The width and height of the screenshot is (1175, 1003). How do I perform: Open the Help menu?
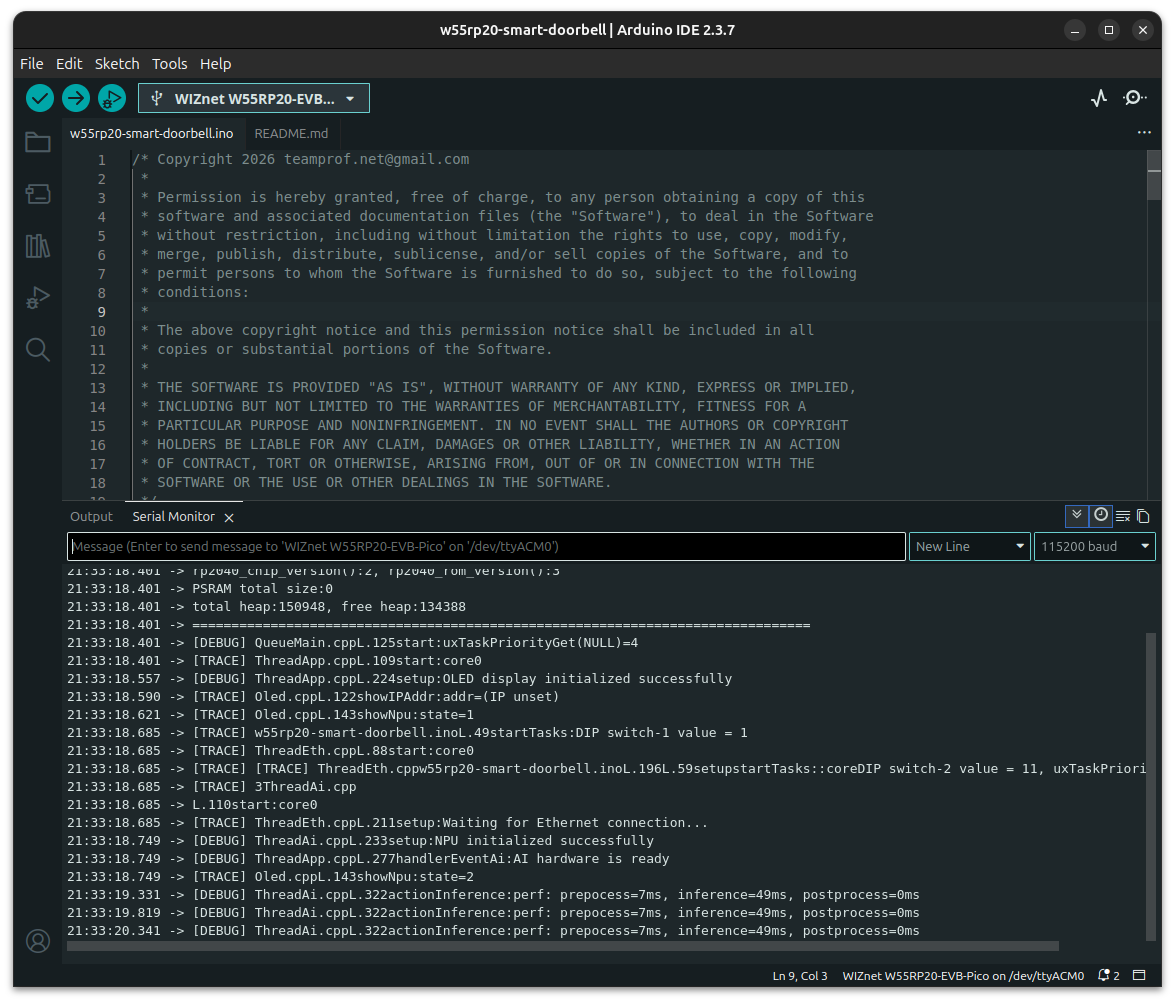tap(215, 64)
